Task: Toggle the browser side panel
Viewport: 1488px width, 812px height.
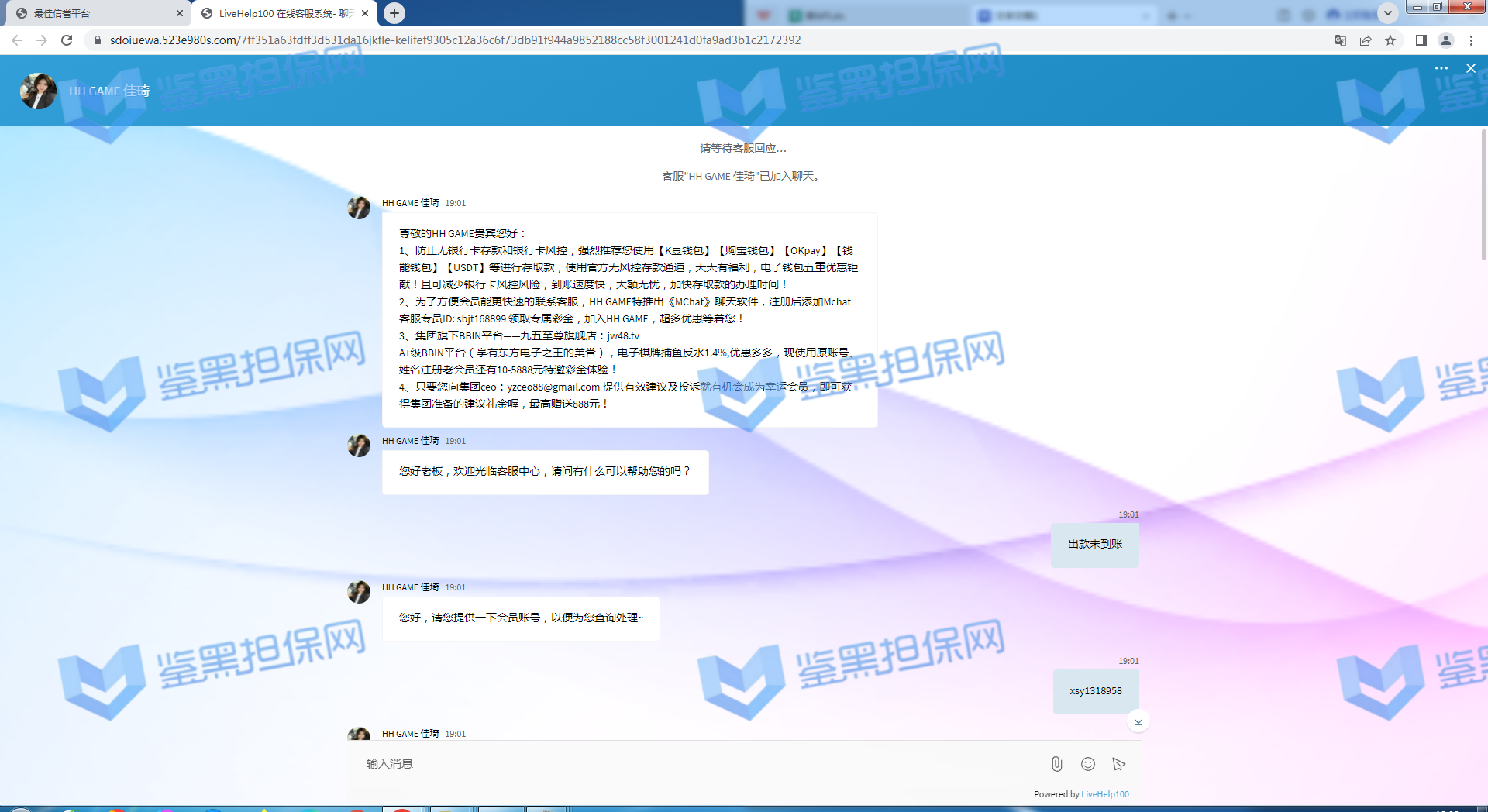Action: click(x=1421, y=40)
